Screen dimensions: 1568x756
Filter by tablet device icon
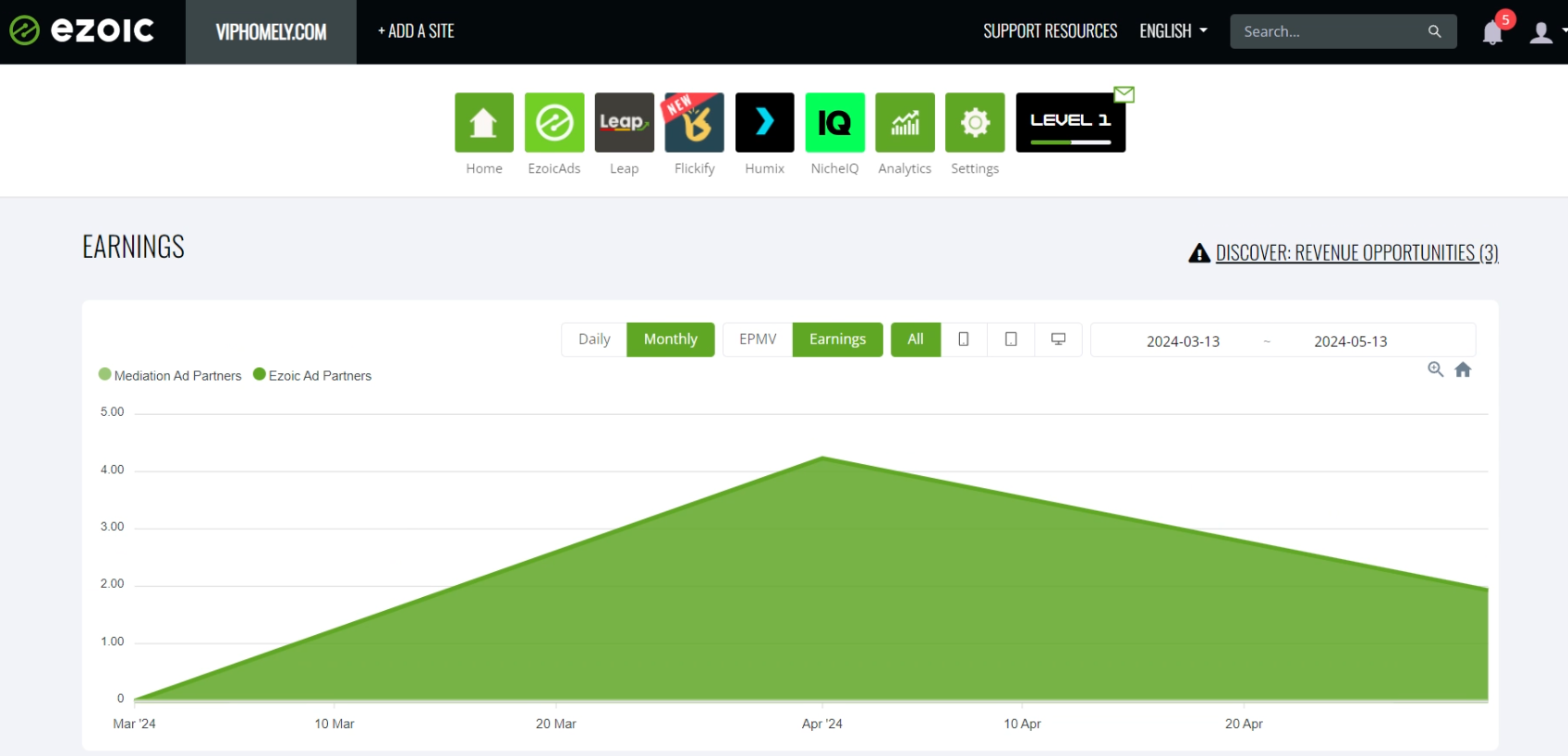[x=1011, y=339]
